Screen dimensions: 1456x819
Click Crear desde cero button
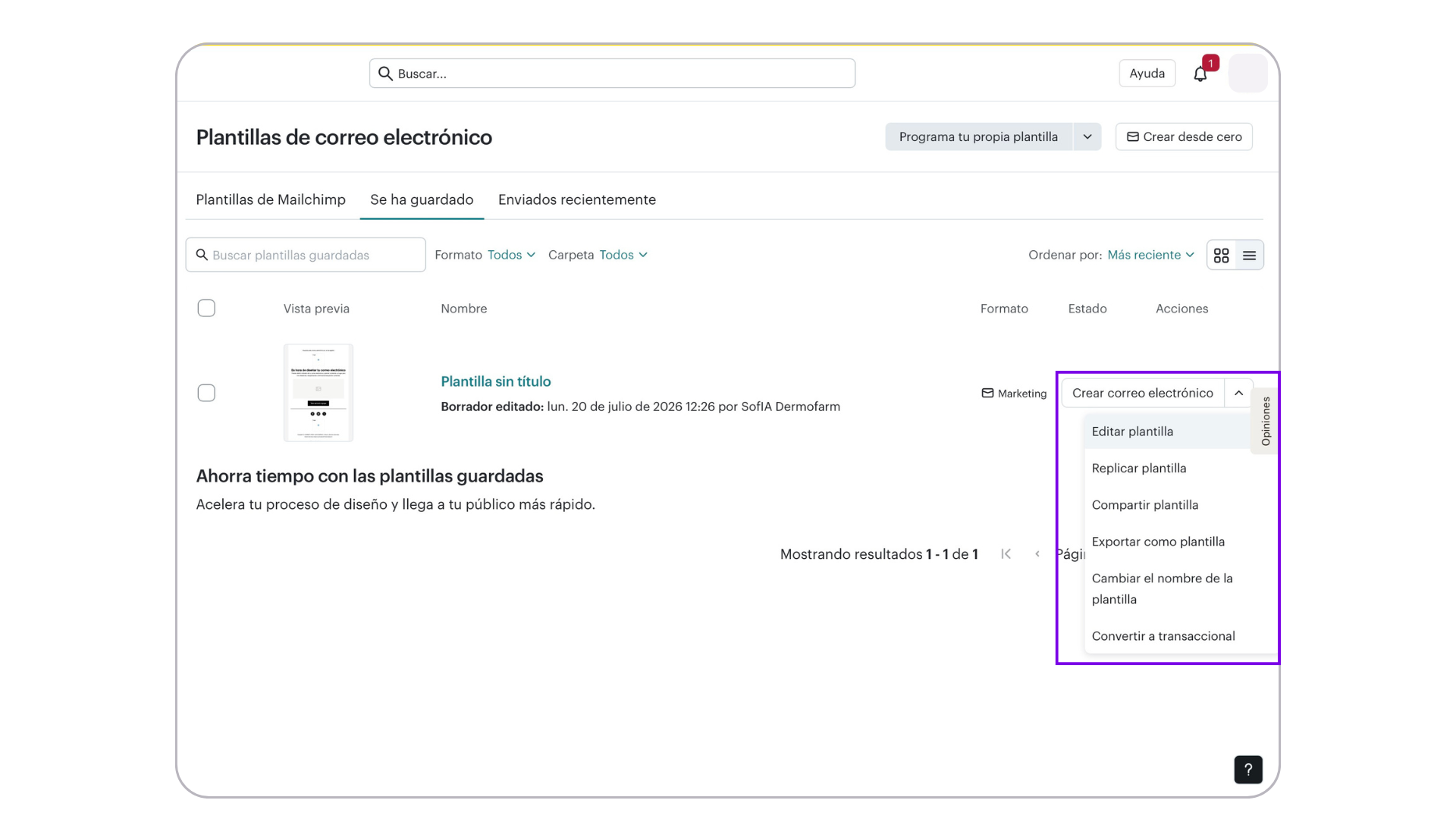(1184, 137)
